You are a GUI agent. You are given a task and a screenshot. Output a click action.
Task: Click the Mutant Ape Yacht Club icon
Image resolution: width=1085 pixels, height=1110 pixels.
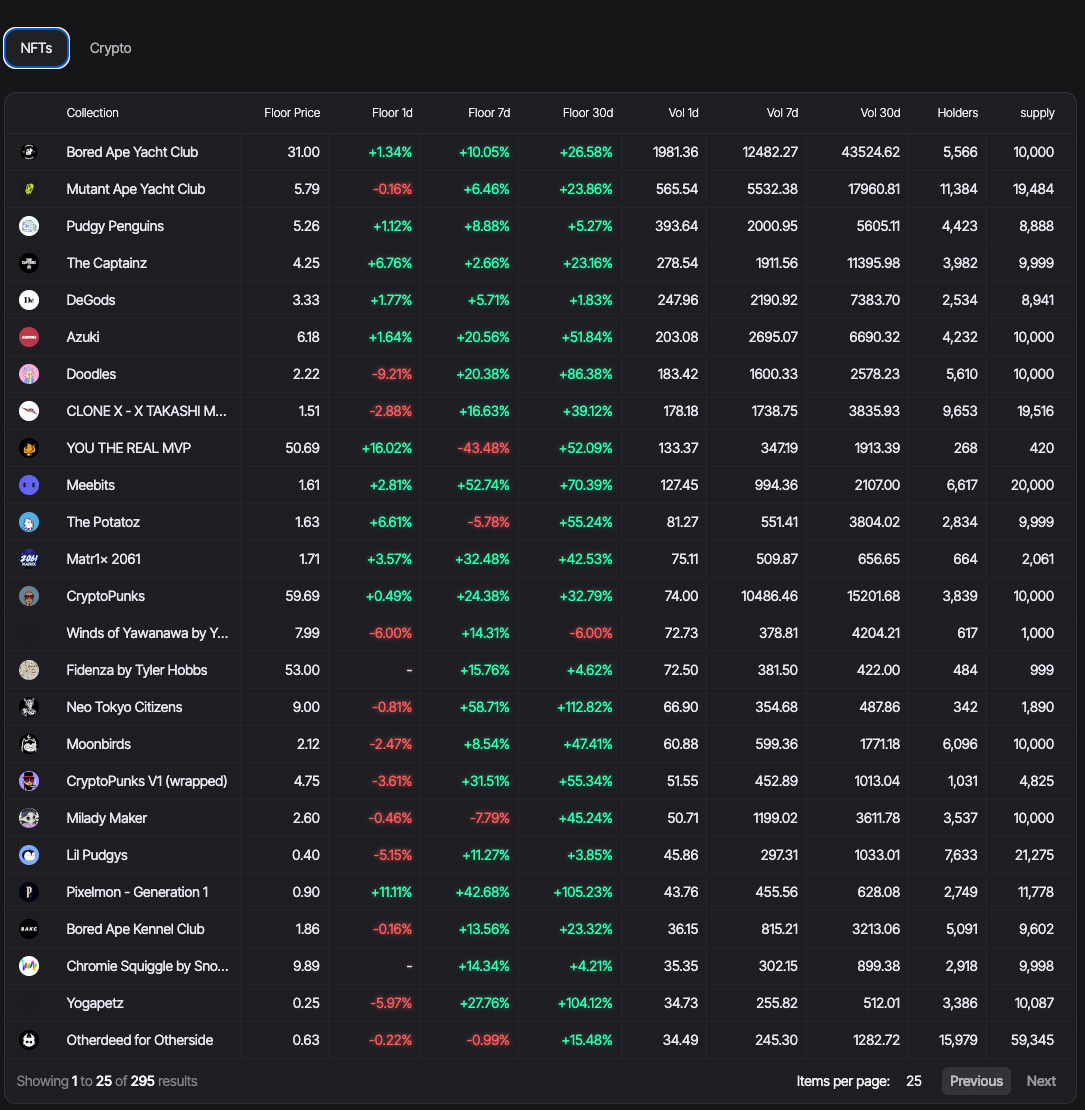[29, 189]
